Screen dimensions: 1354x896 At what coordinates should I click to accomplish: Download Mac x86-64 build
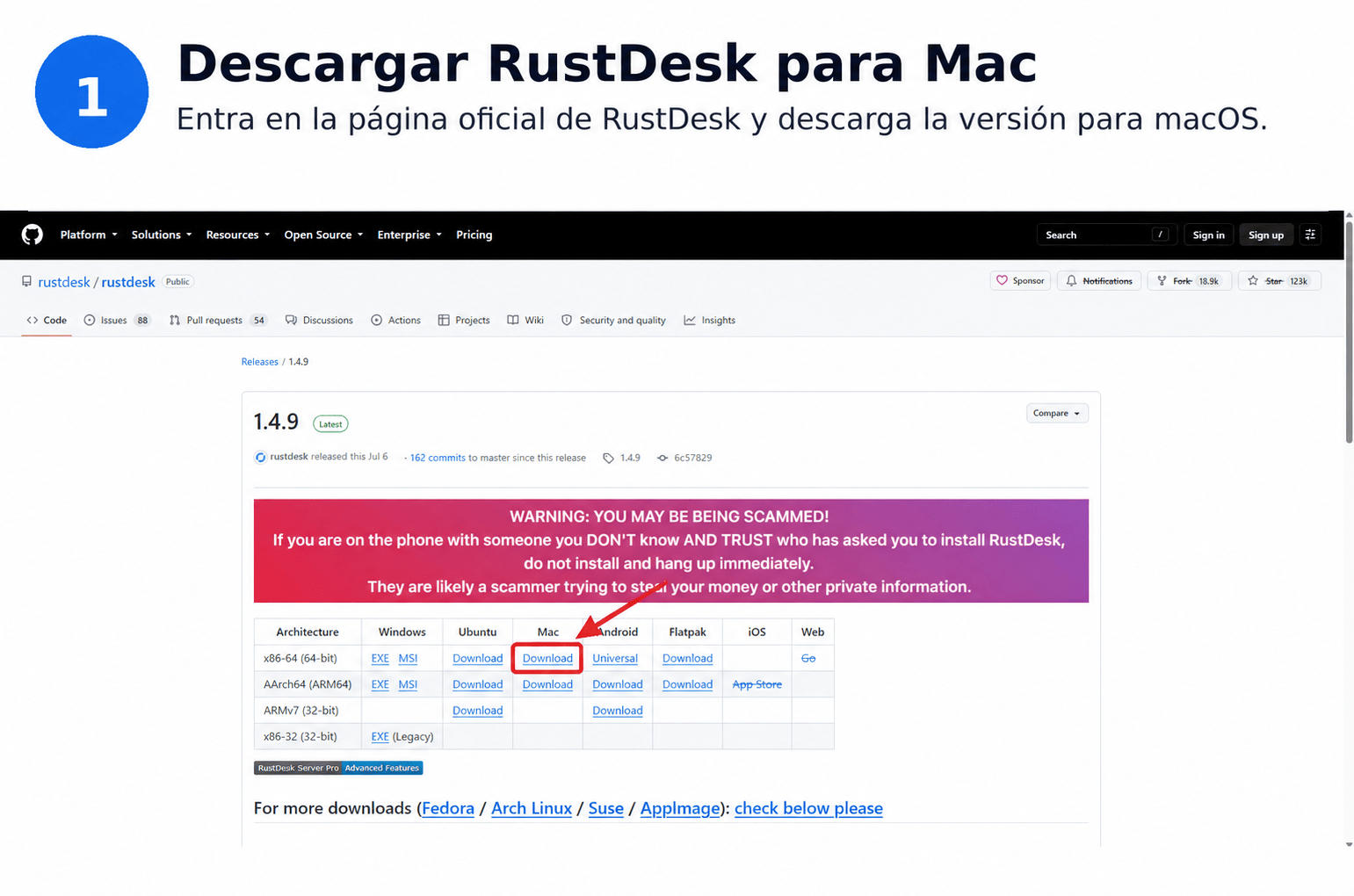click(x=547, y=658)
